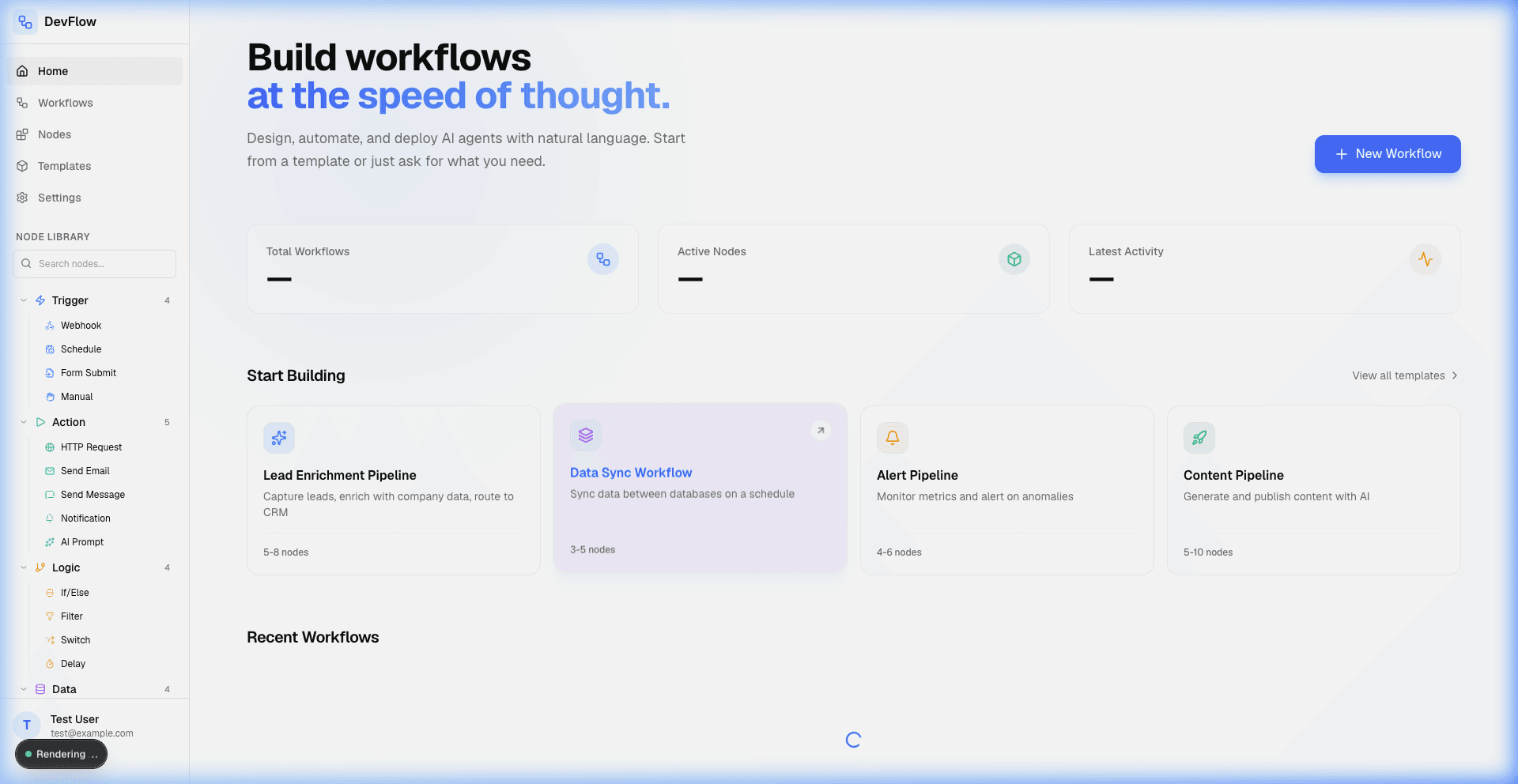Viewport: 1518px width, 784px height.
Task: Open the Data Sync Workflow launch arrow
Action: point(821,431)
